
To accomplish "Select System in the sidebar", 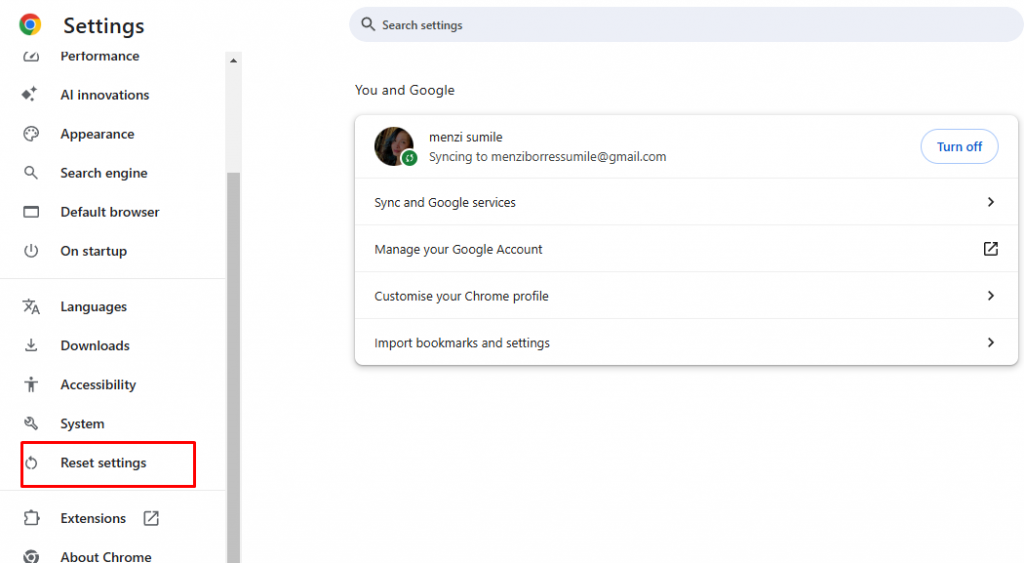I will click(x=82, y=424).
